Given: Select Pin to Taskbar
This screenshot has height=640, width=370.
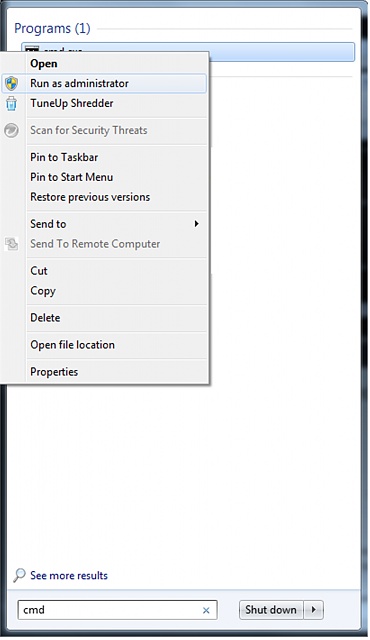Looking at the screenshot, I should click(64, 157).
